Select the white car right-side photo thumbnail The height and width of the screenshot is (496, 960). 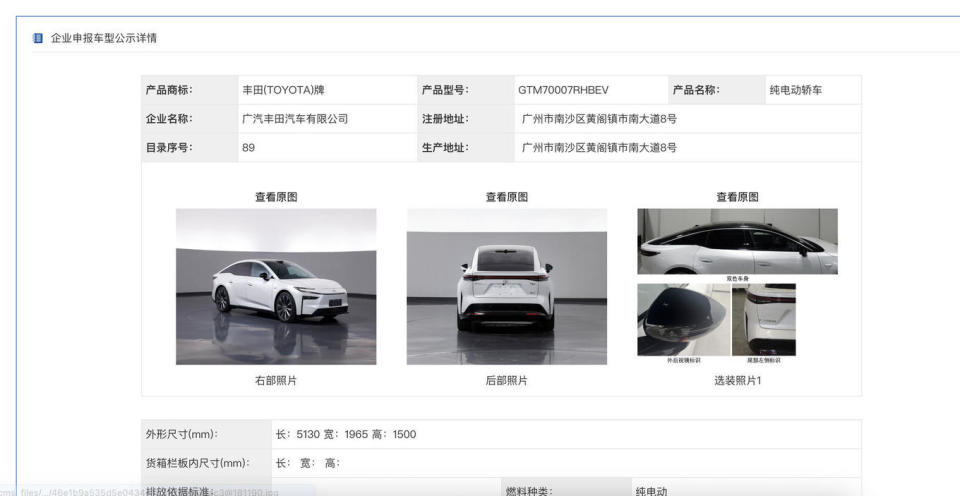point(276,287)
